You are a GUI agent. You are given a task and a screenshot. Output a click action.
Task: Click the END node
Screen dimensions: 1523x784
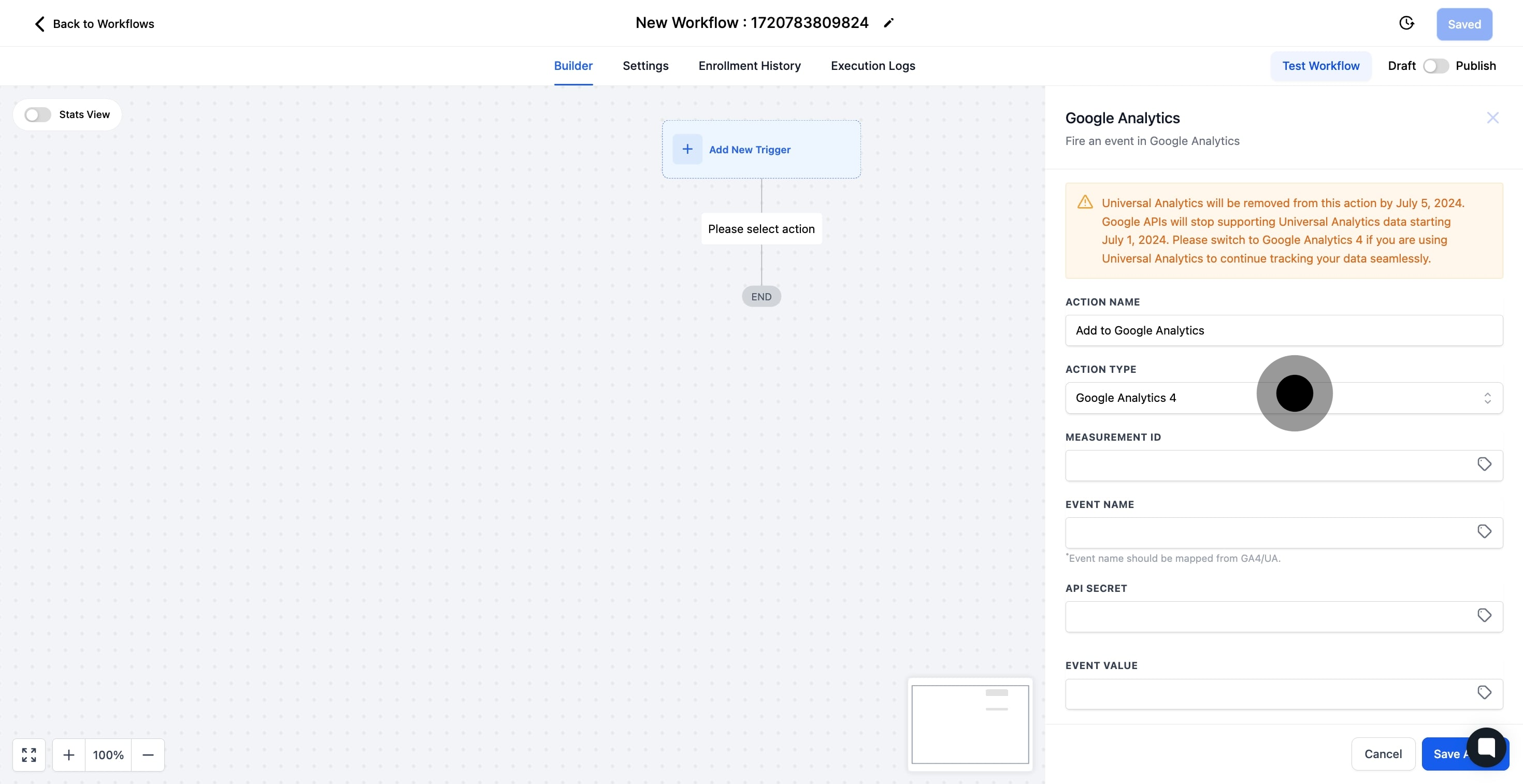pos(761,297)
